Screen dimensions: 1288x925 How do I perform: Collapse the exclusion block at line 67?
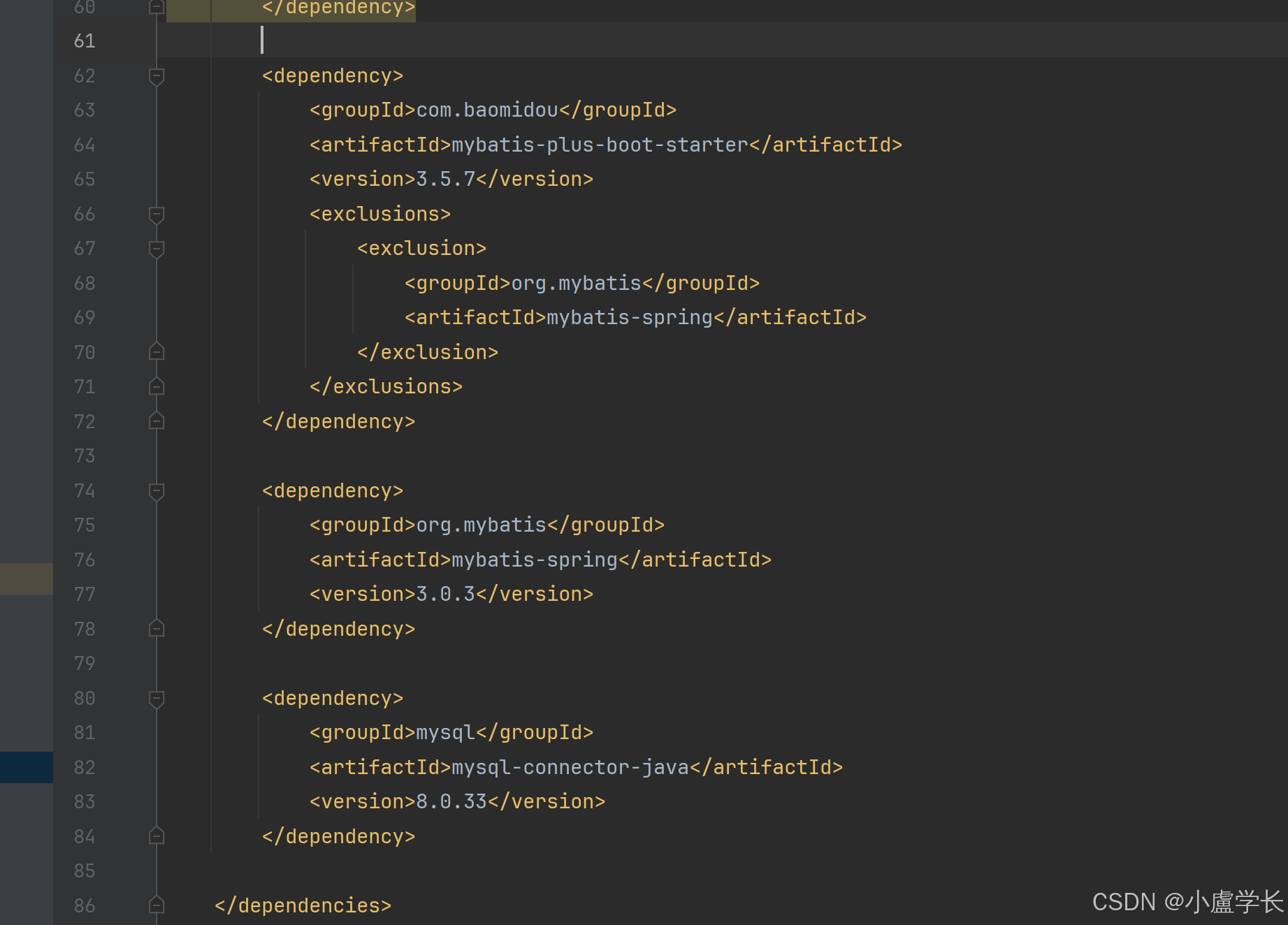(157, 249)
